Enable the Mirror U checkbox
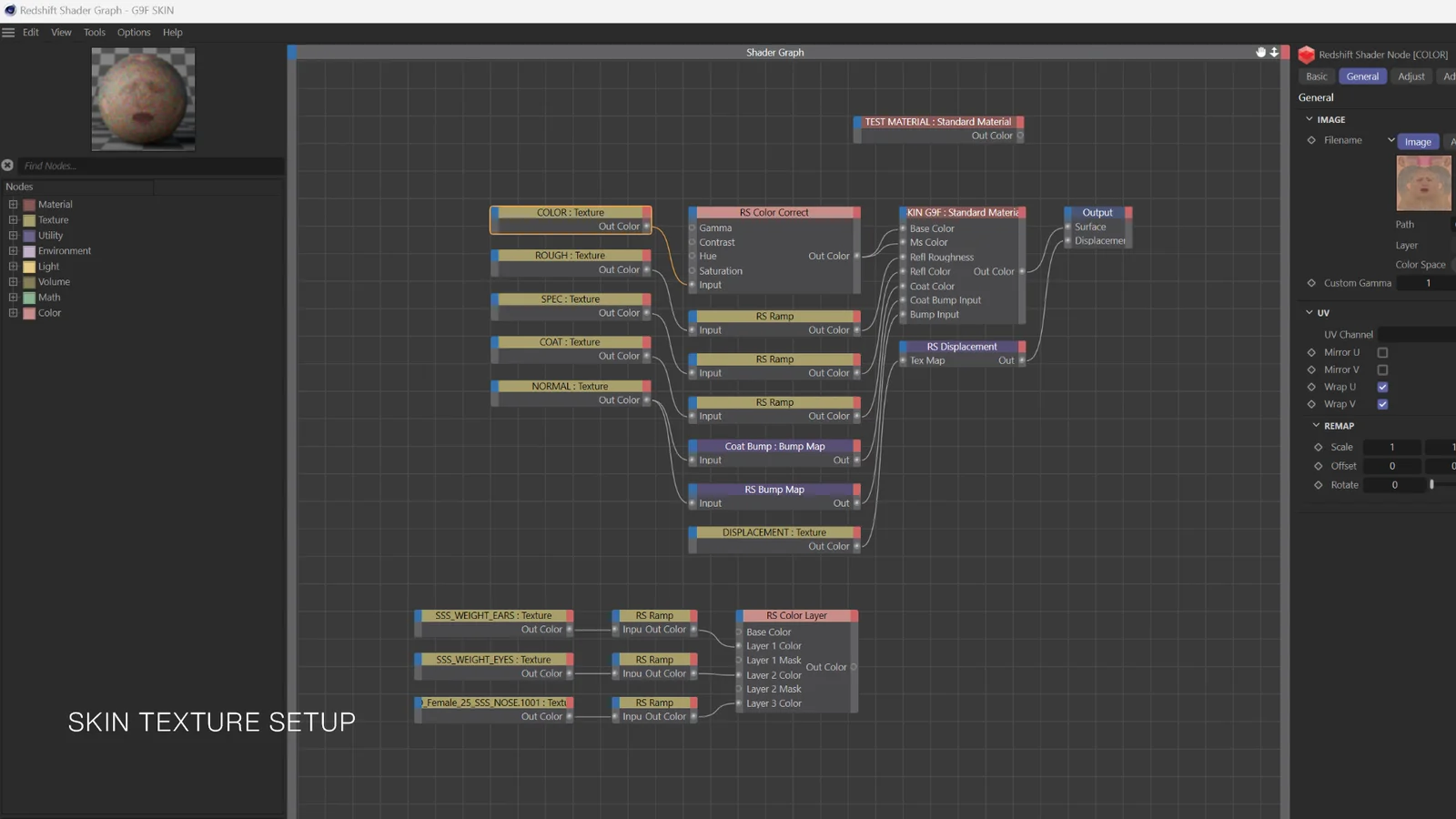The image size is (1456, 819). (1382, 352)
